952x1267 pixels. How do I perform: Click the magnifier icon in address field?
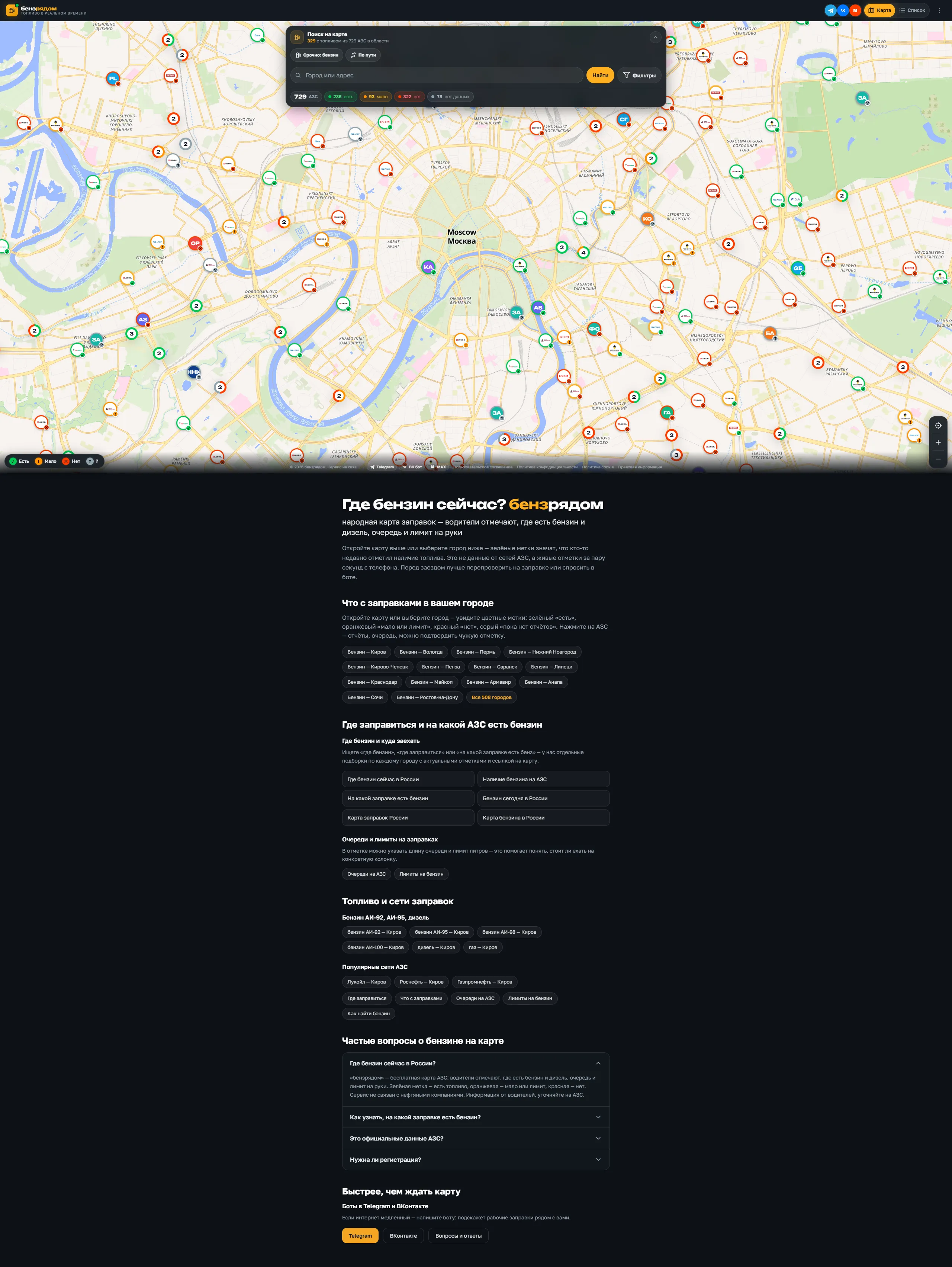point(298,75)
